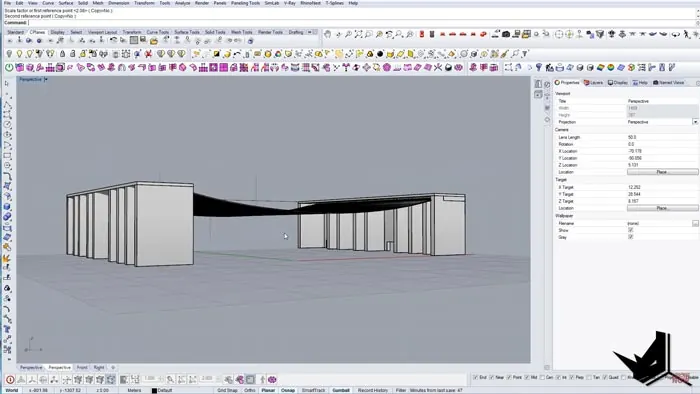Open the Paneling Tools menu

point(245,3)
